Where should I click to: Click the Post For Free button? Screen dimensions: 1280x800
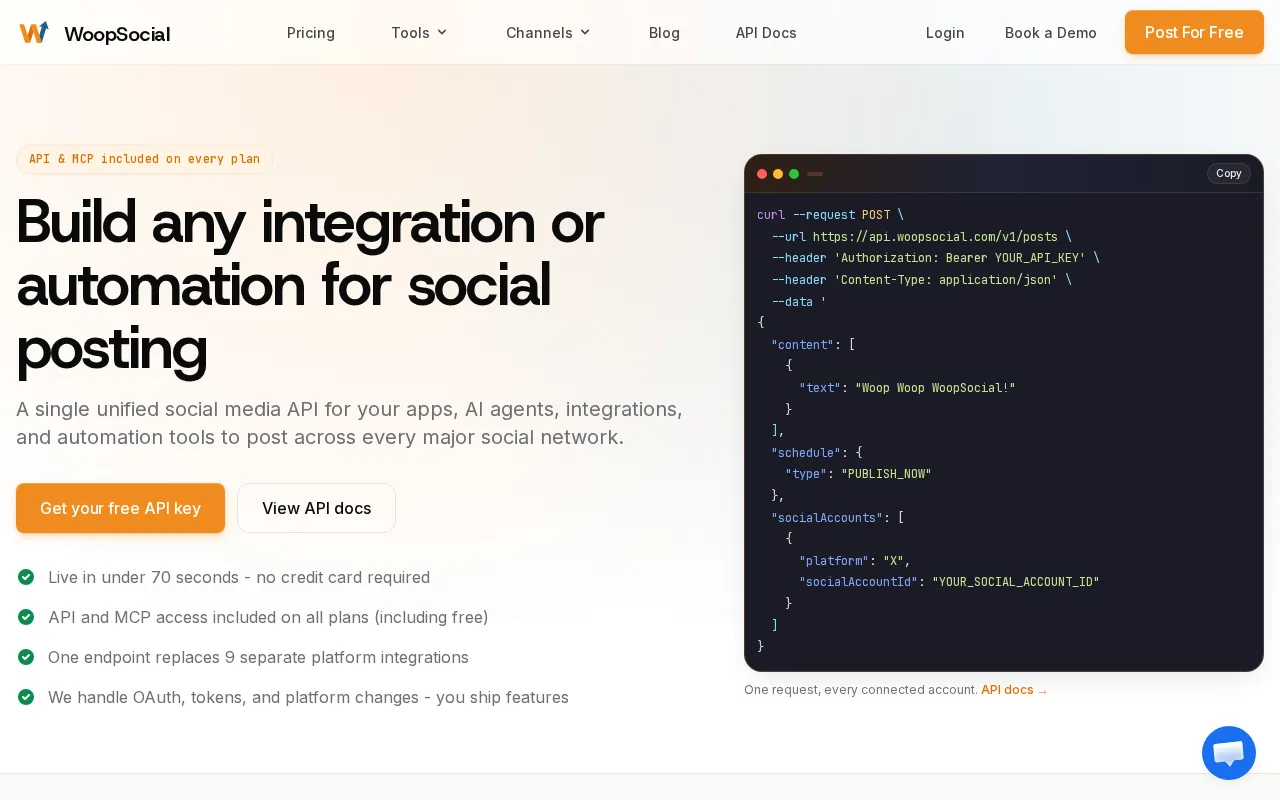point(1194,32)
